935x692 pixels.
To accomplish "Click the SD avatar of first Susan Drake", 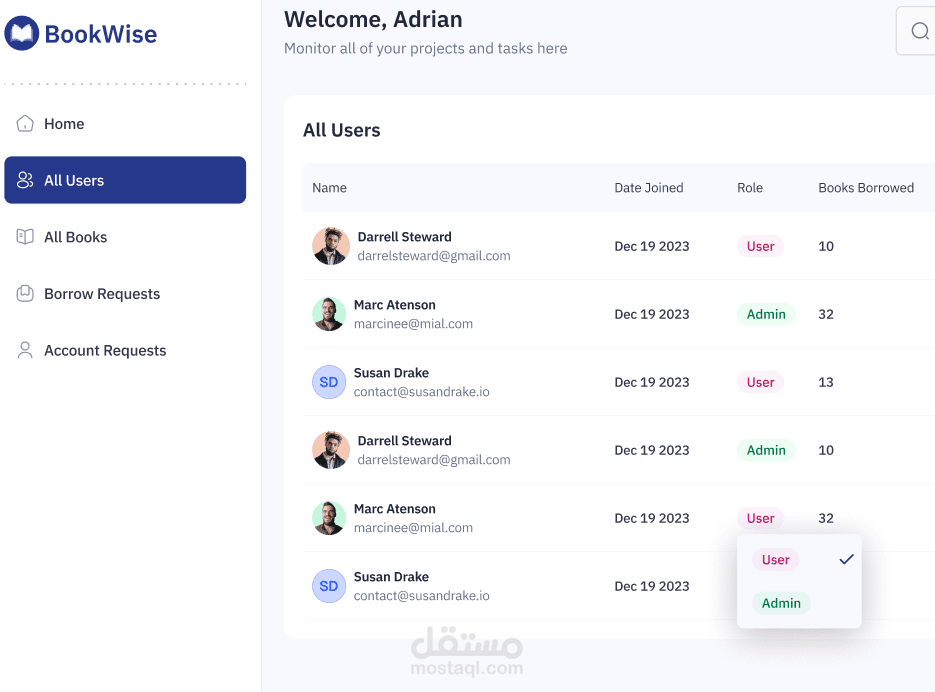I will pos(329,382).
